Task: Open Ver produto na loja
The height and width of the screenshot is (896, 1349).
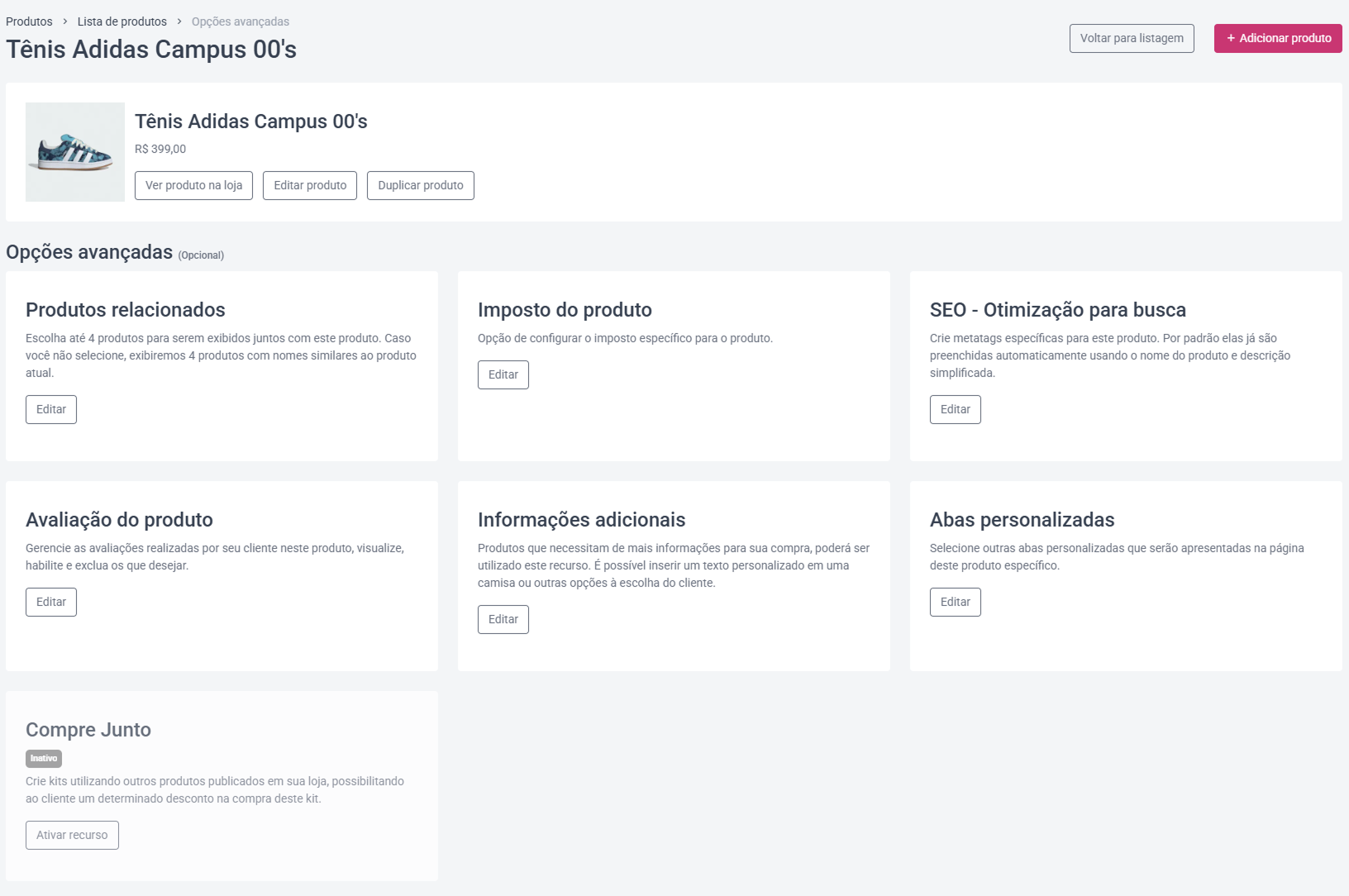Action: (193, 185)
